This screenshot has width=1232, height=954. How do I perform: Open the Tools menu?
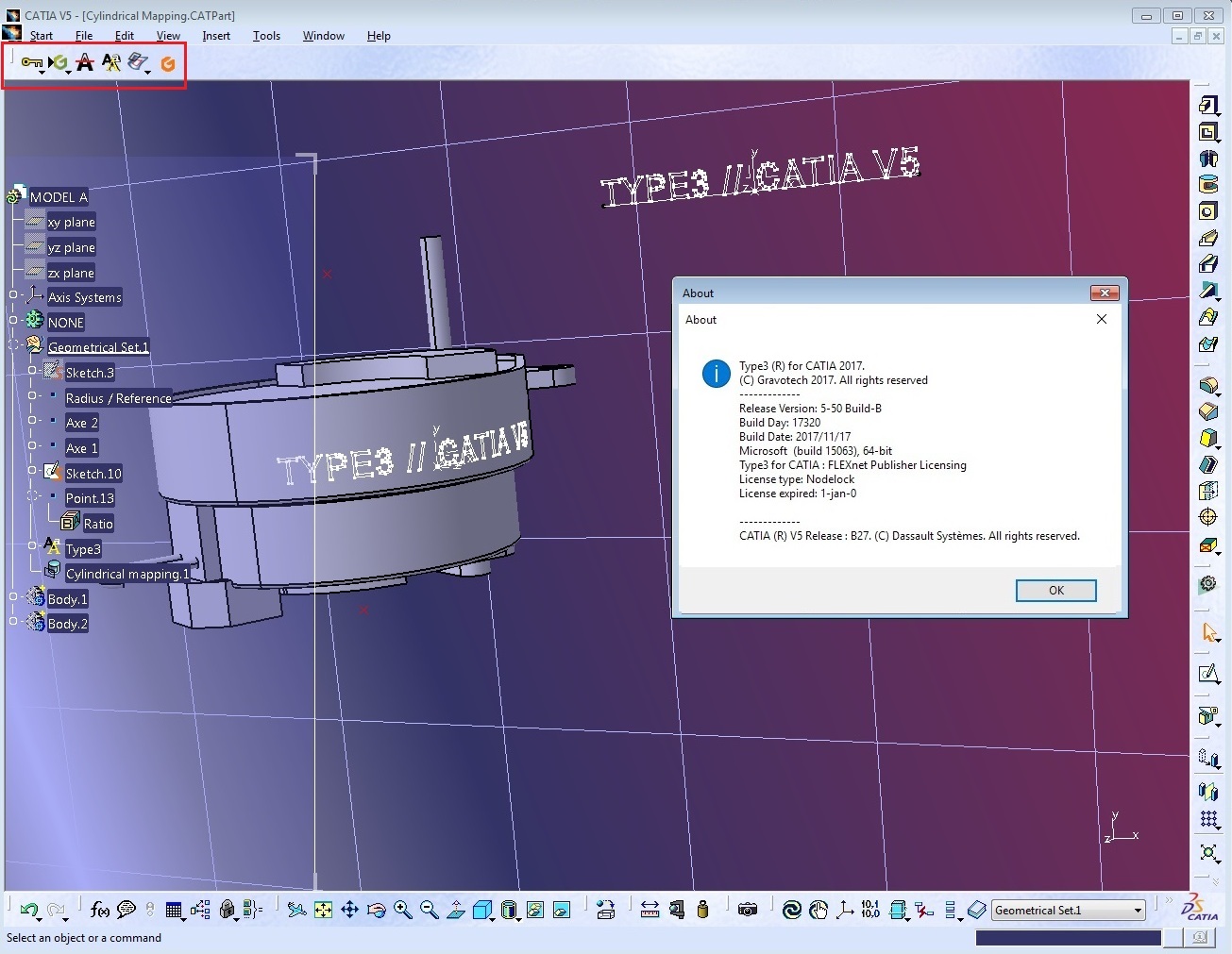tap(266, 36)
